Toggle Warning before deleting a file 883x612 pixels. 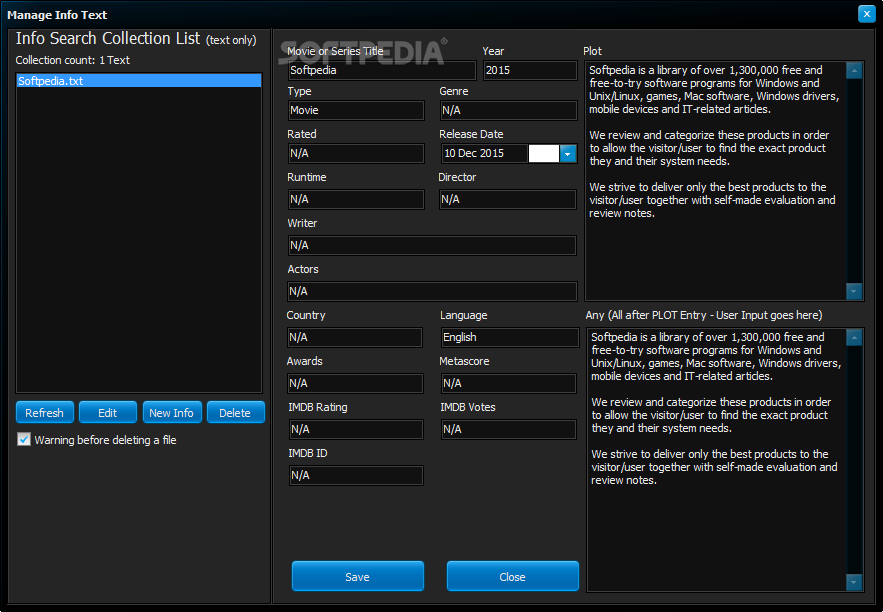tap(24, 439)
